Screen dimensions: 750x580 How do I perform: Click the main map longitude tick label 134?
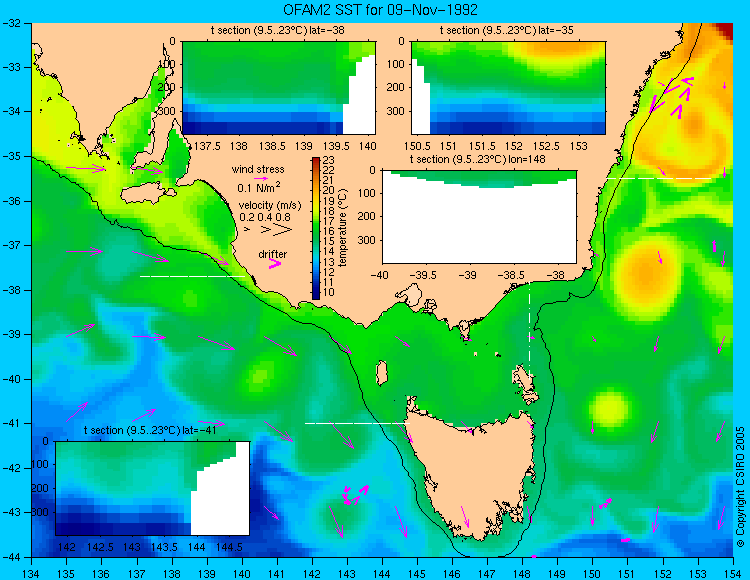pos(31,573)
